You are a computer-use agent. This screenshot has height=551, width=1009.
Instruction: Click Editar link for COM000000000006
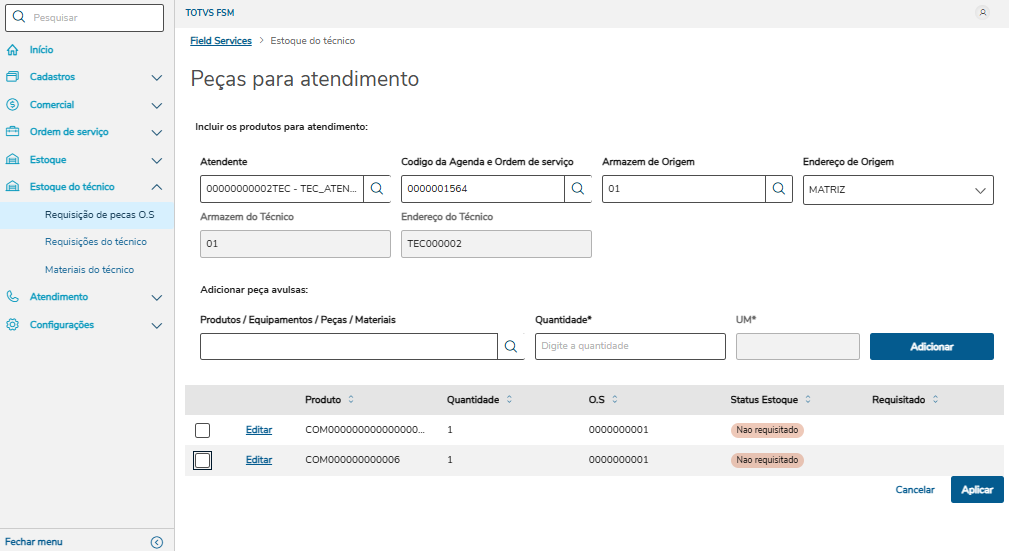(x=259, y=460)
